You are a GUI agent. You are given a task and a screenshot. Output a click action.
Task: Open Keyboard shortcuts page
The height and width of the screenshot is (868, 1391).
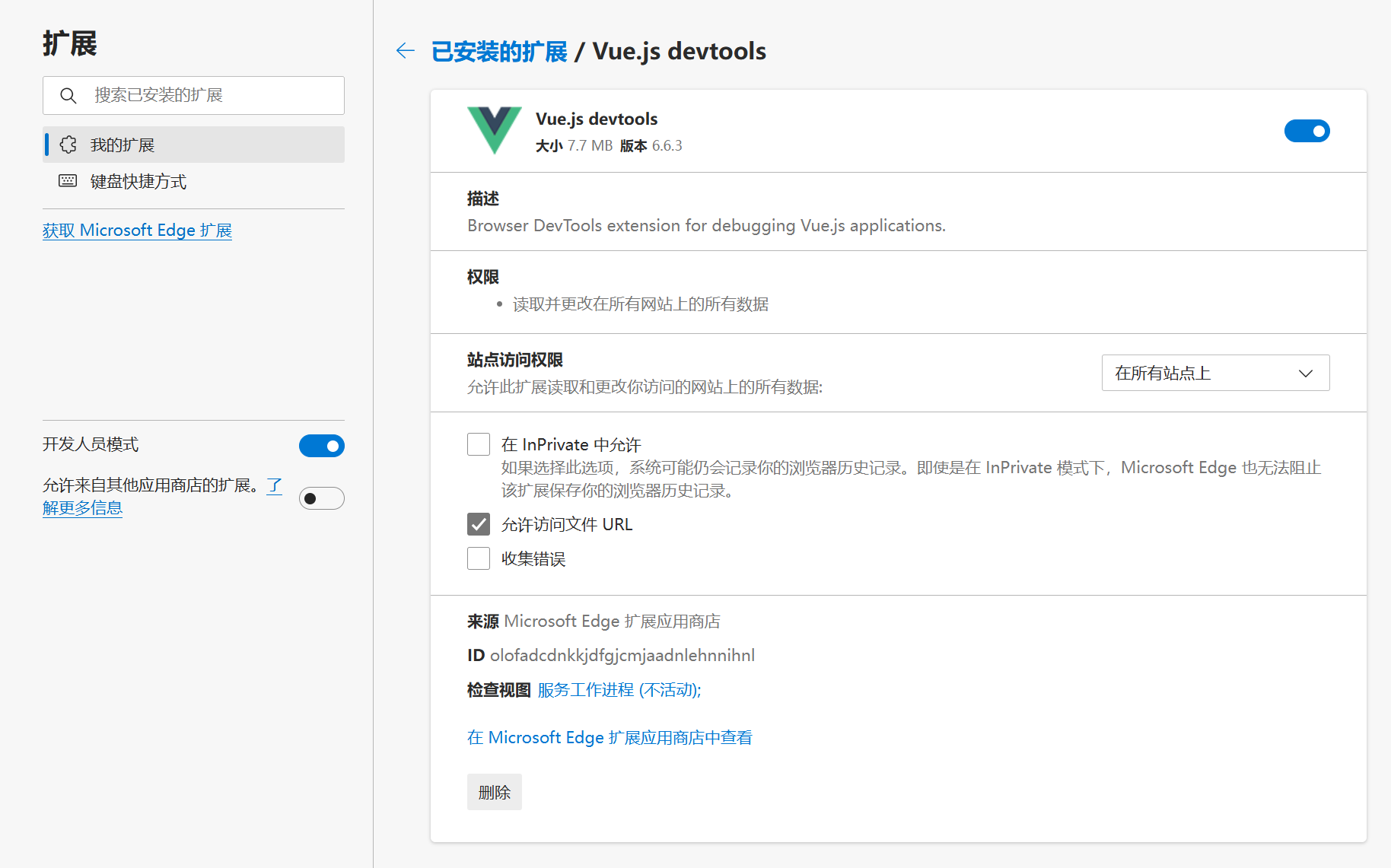(193, 181)
